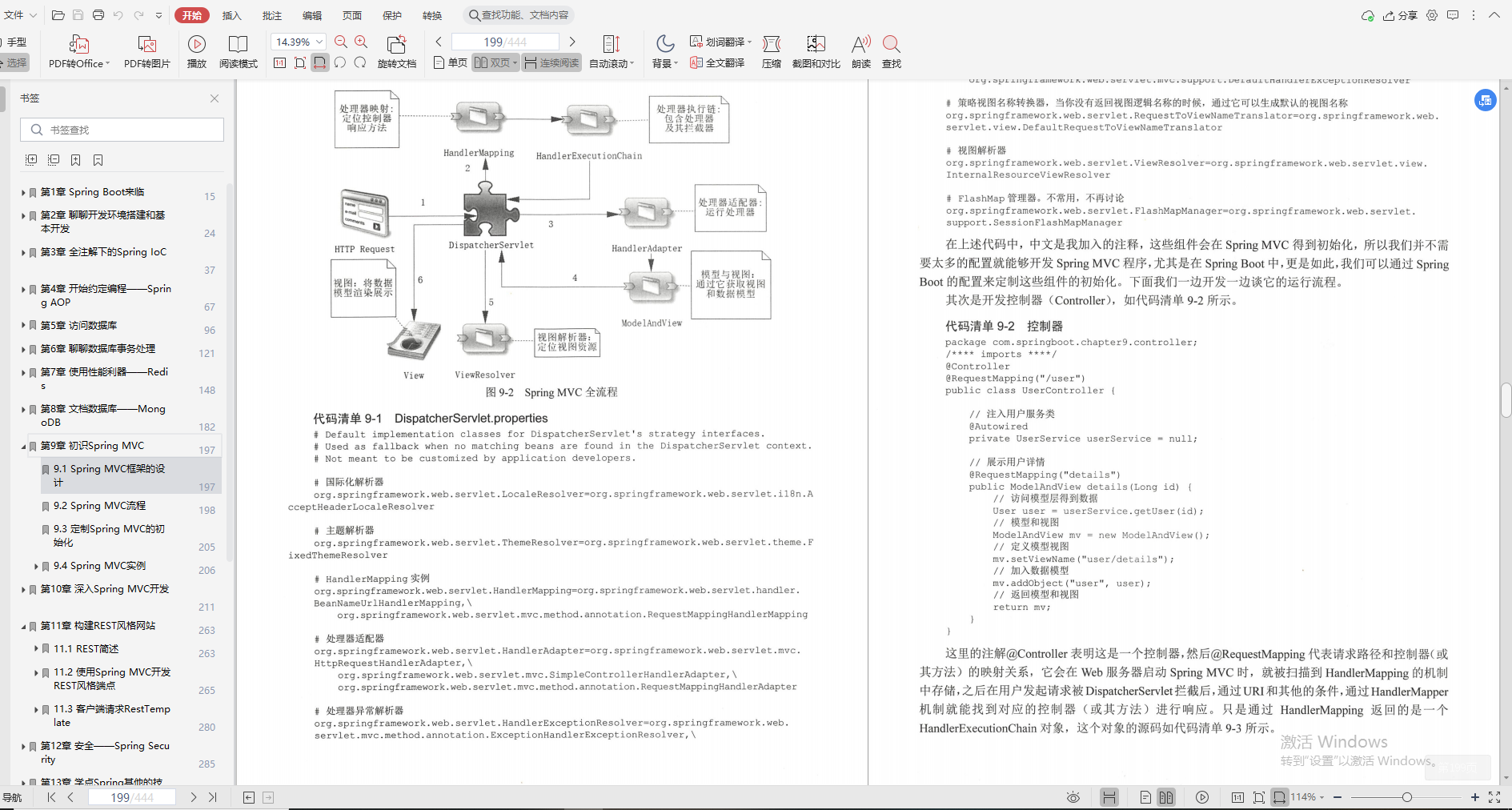Click the blue floating tool icon at right
1512x810 pixels.
1486,100
